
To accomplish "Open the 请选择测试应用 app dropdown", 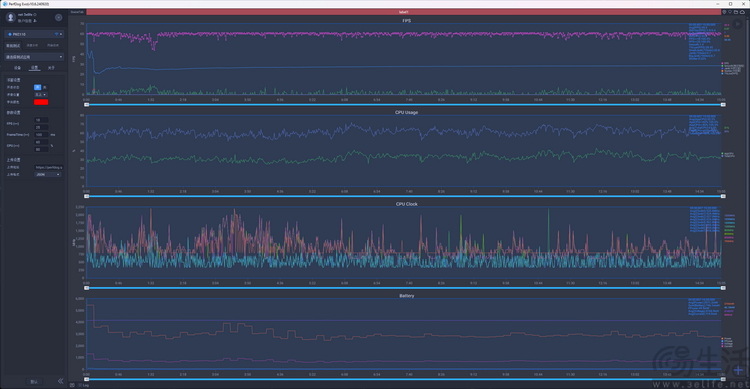I will point(34,57).
